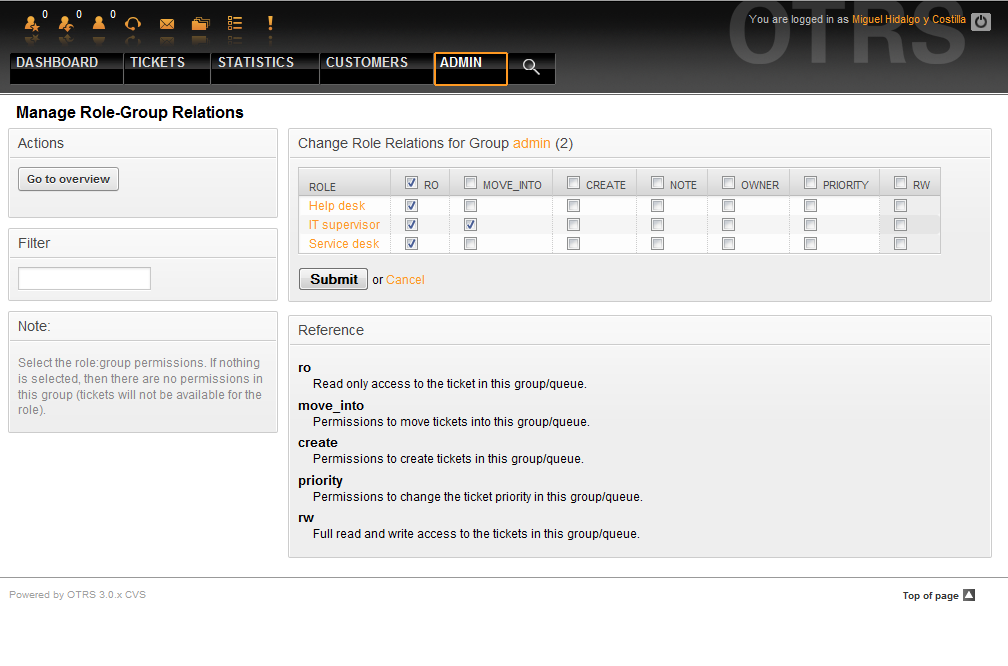Viewport: 1008px width, 666px height.
Task: Click the Top of page arrow icon
Action: [x=968, y=595]
